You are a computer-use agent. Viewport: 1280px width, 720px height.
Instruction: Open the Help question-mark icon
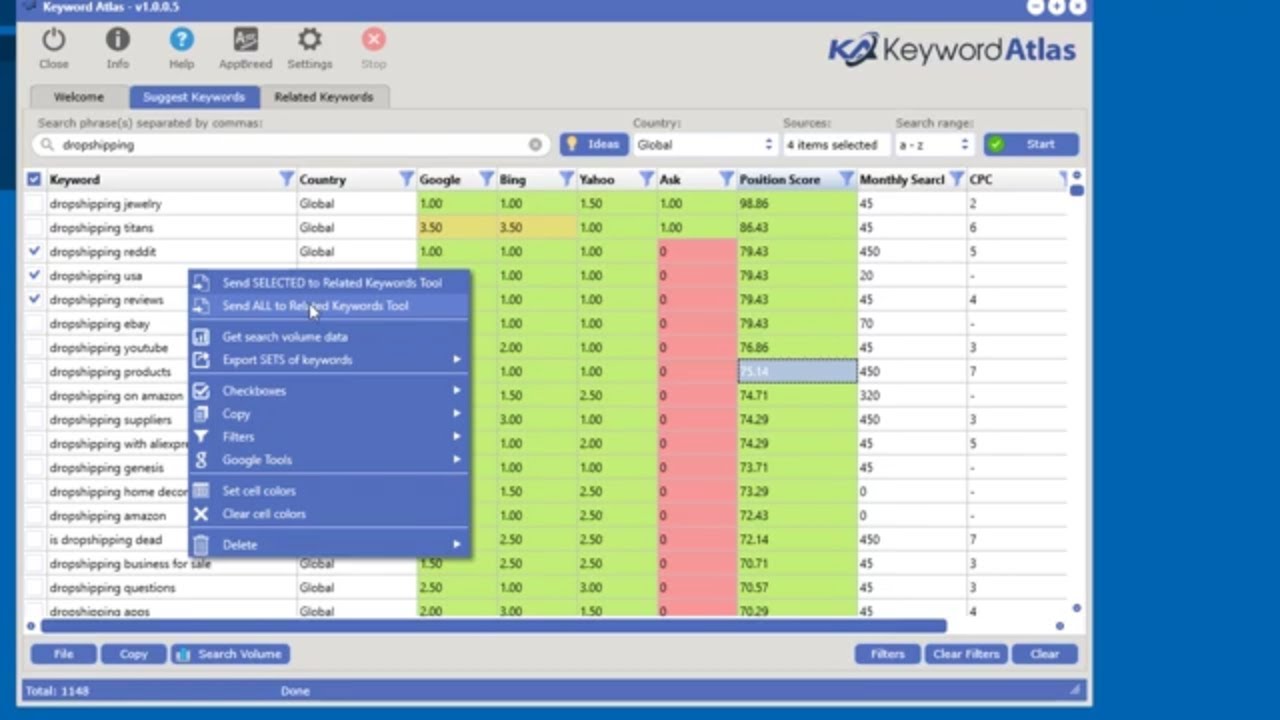tap(181, 40)
